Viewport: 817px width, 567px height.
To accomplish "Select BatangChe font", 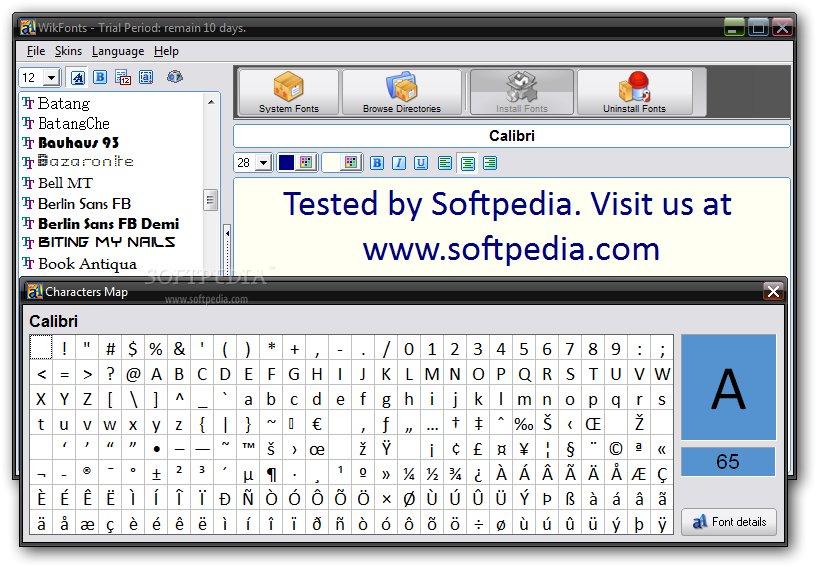I will pyautogui.click(x=74, y=124).
